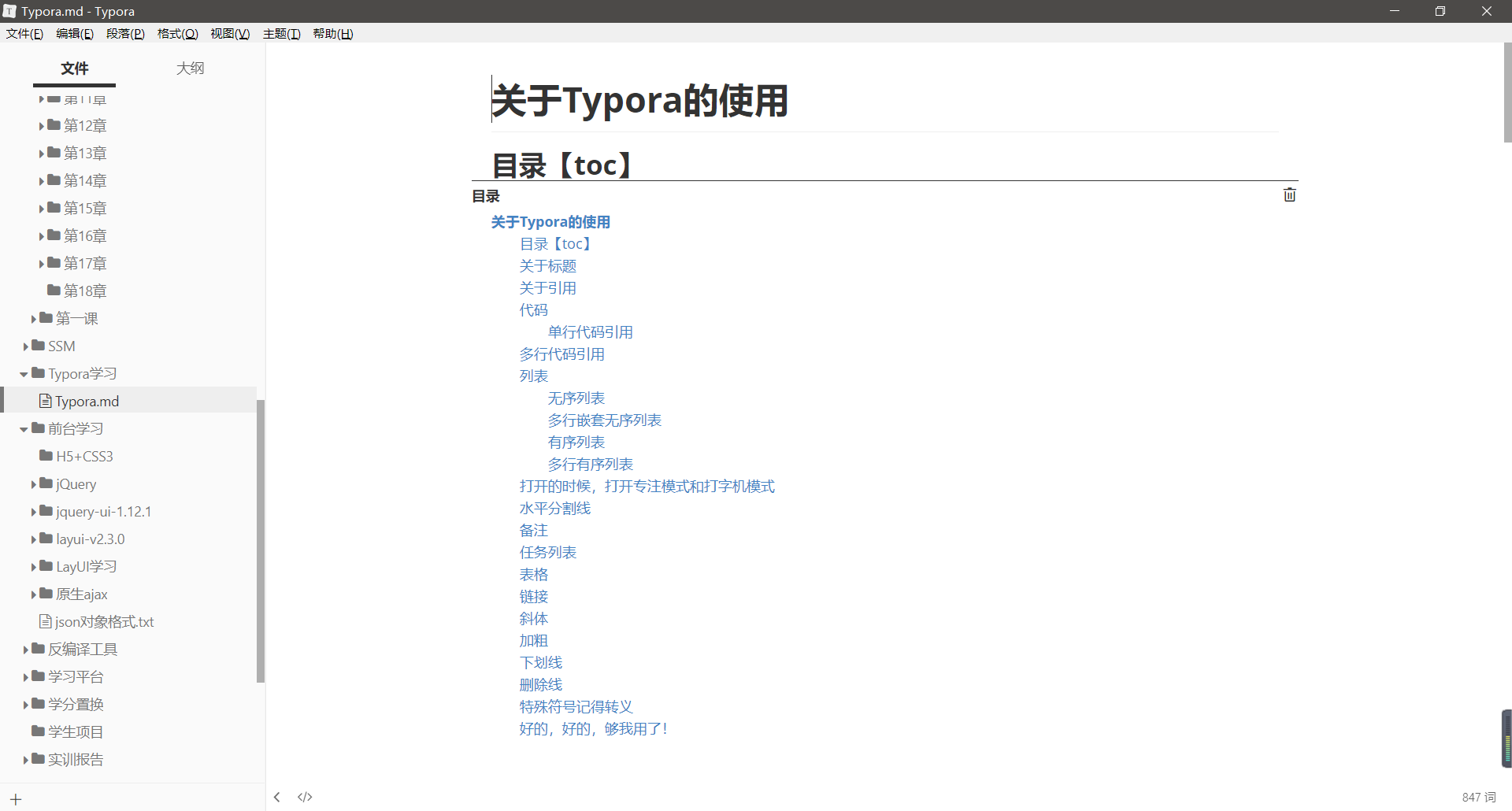The height and width of the screenshot is (811, 1512).
Task: Go to 删除线 TOC entry
Action: click(541, 685)
